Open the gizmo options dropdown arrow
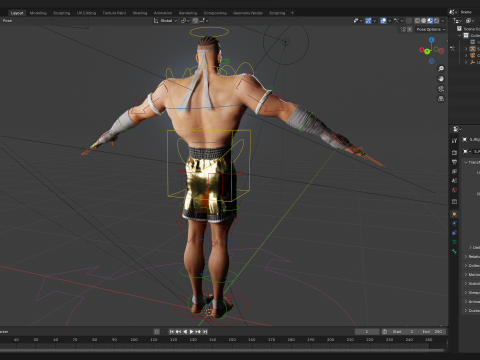Screen dimensions: 480x360 [x=374, y=21]
